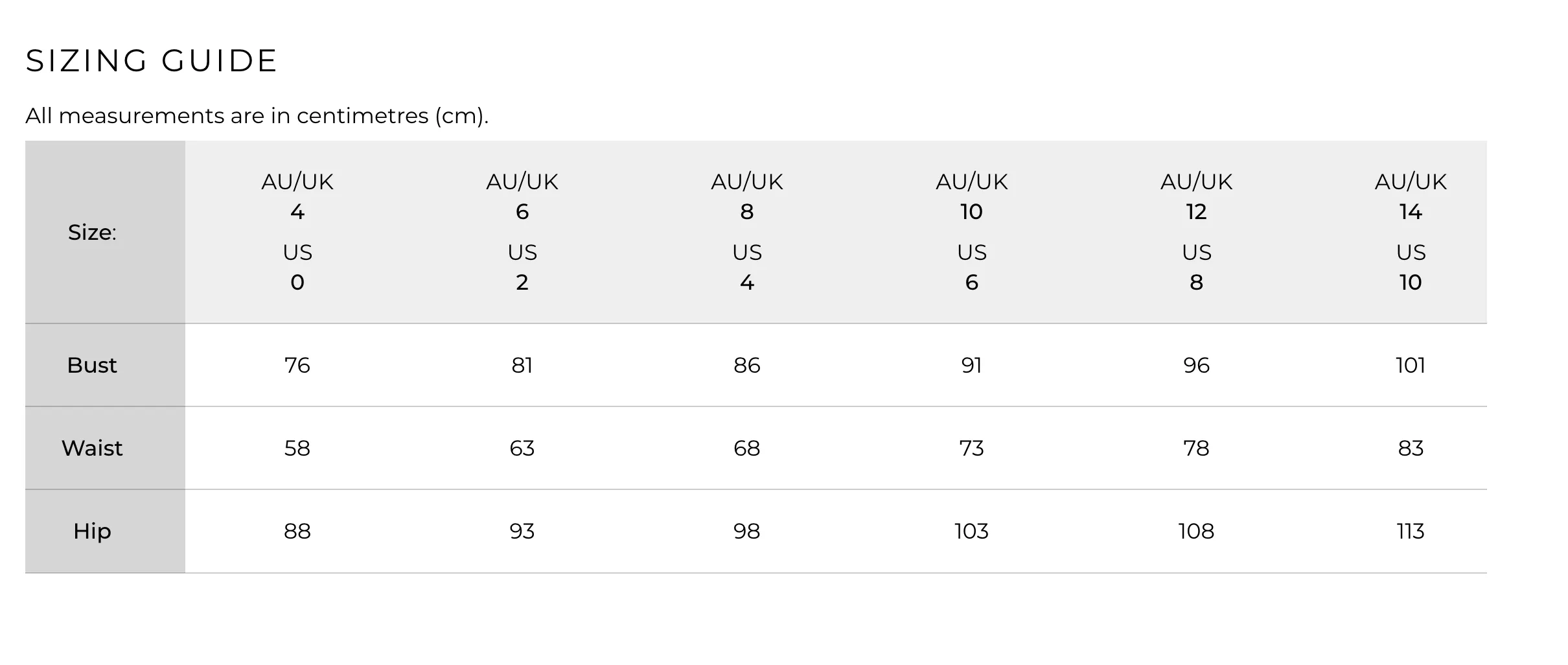Click the AU/UK 10 size header
1568x665 pixels.
(972, 231)
